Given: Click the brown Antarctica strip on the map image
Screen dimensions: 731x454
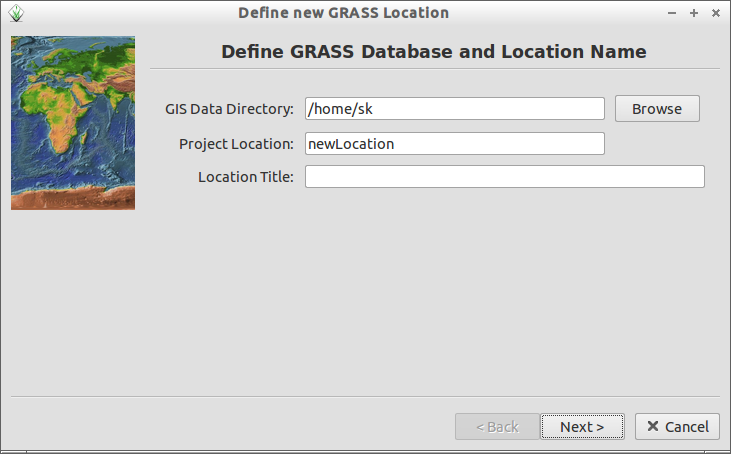Looking at the screenshot, I should (x=73, y=199).
